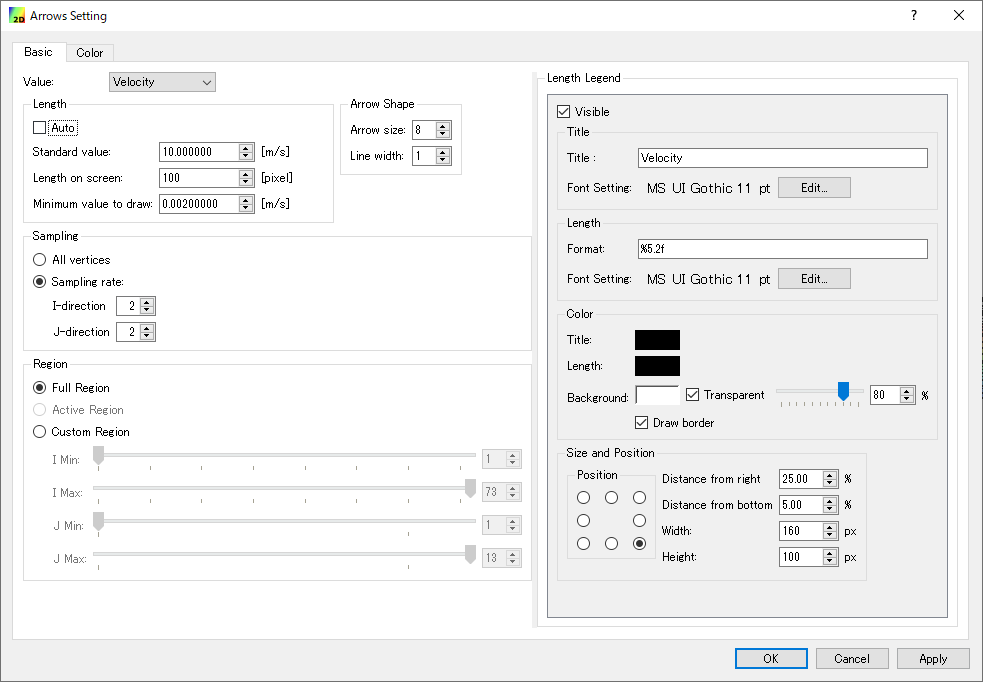The image size is (983, 682).
Task: Pick the Background color swatch
Action: (x=657, y=396)
